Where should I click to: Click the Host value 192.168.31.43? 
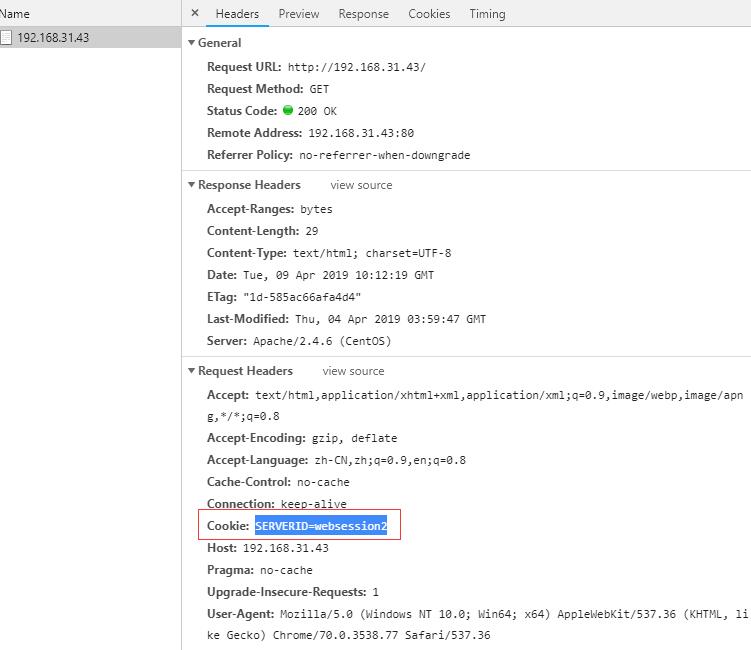click(x=286, y=548)
